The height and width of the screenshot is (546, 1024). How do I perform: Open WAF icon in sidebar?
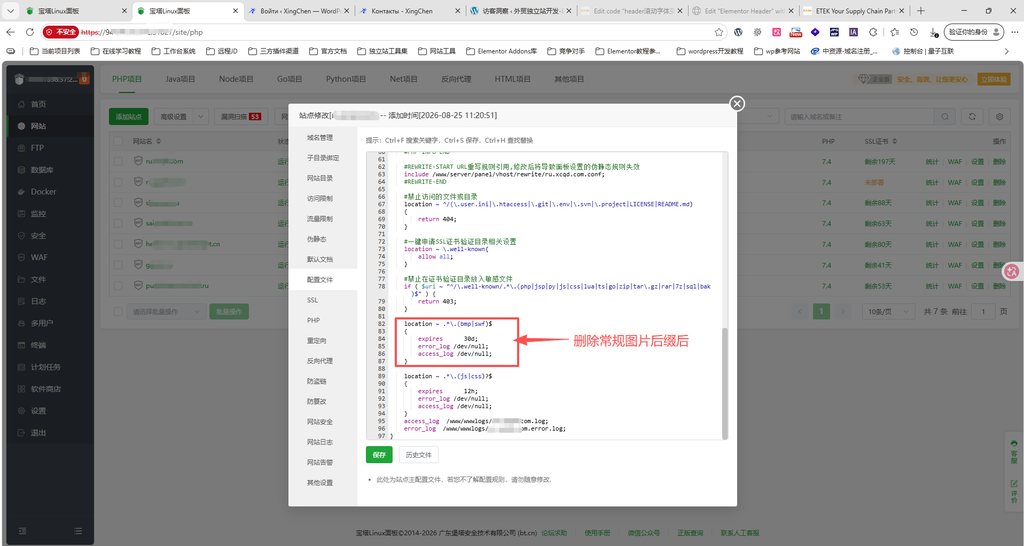(22, 257)
